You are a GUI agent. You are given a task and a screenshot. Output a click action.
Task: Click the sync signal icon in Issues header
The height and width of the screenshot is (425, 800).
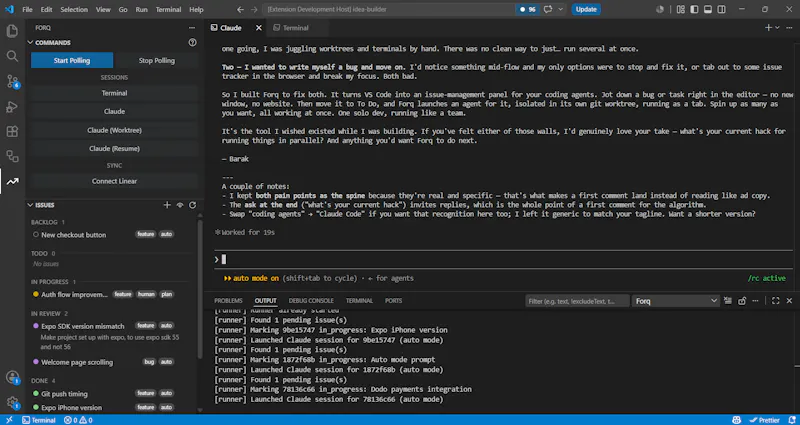point(180,205)
